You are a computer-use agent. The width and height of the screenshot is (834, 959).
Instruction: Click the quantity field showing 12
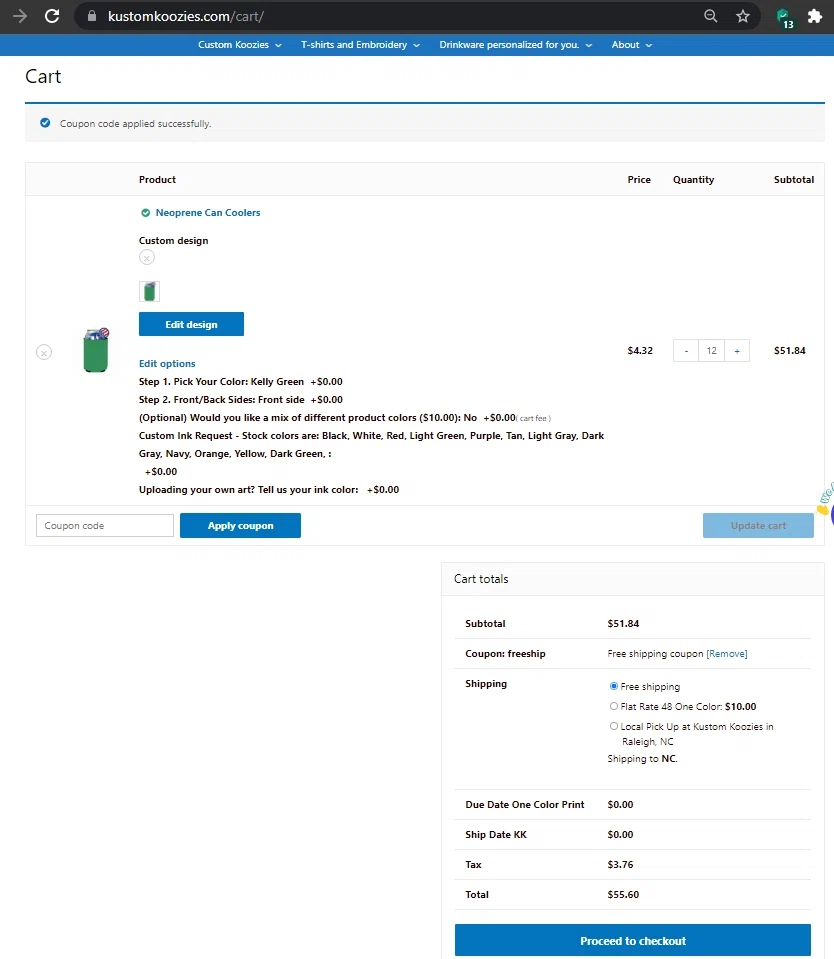tap(712, 351)
